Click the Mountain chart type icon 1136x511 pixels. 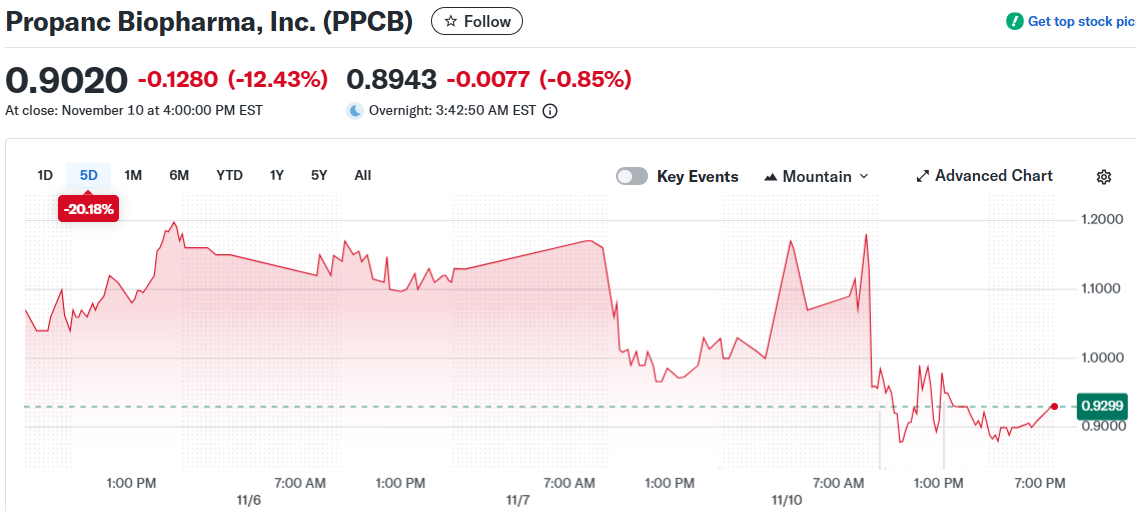[x=770, y=177]
